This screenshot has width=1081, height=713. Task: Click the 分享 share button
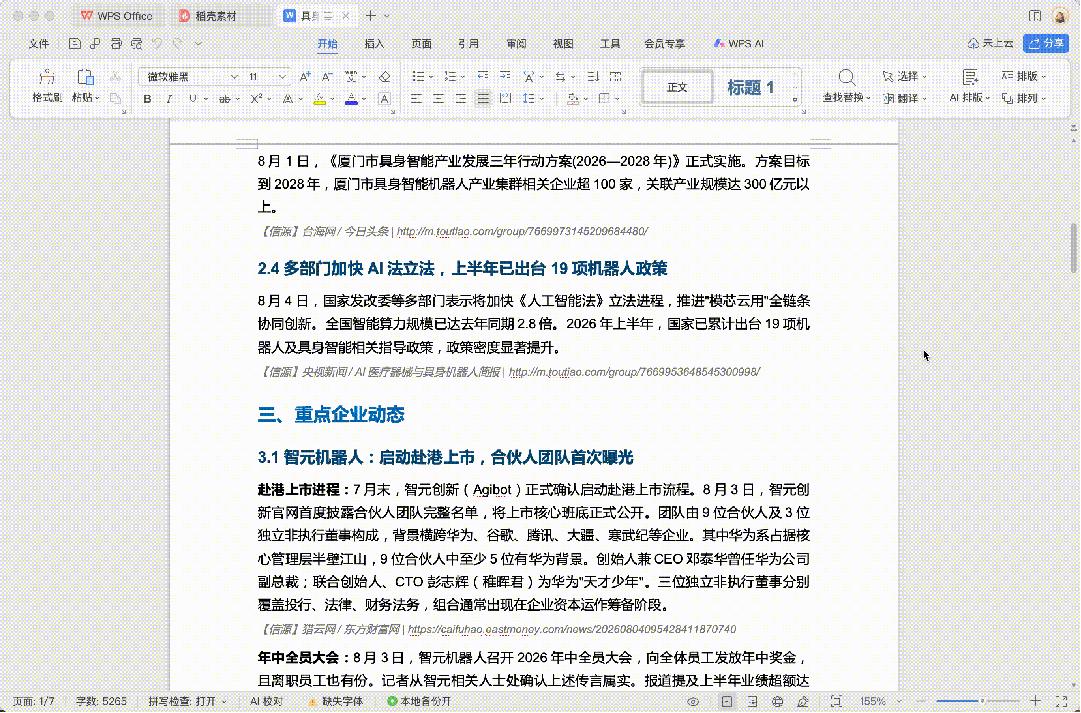pos(1046,43)
